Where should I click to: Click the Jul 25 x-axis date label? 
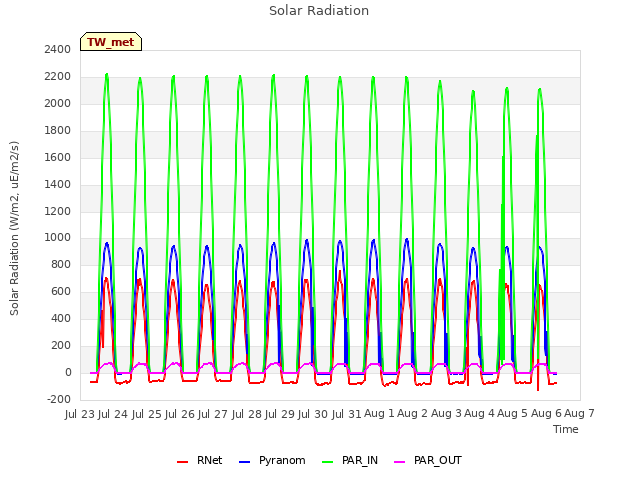[146, 414]
